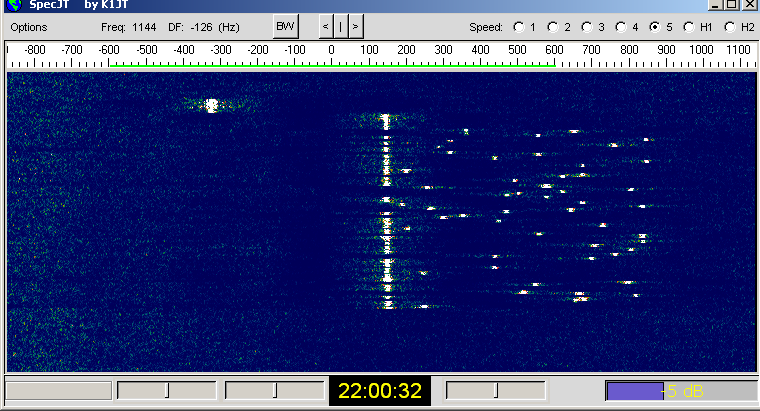Select Speed 3 radio button
The width and height of the screenshot is (760, 411).
tap(587, 27)
